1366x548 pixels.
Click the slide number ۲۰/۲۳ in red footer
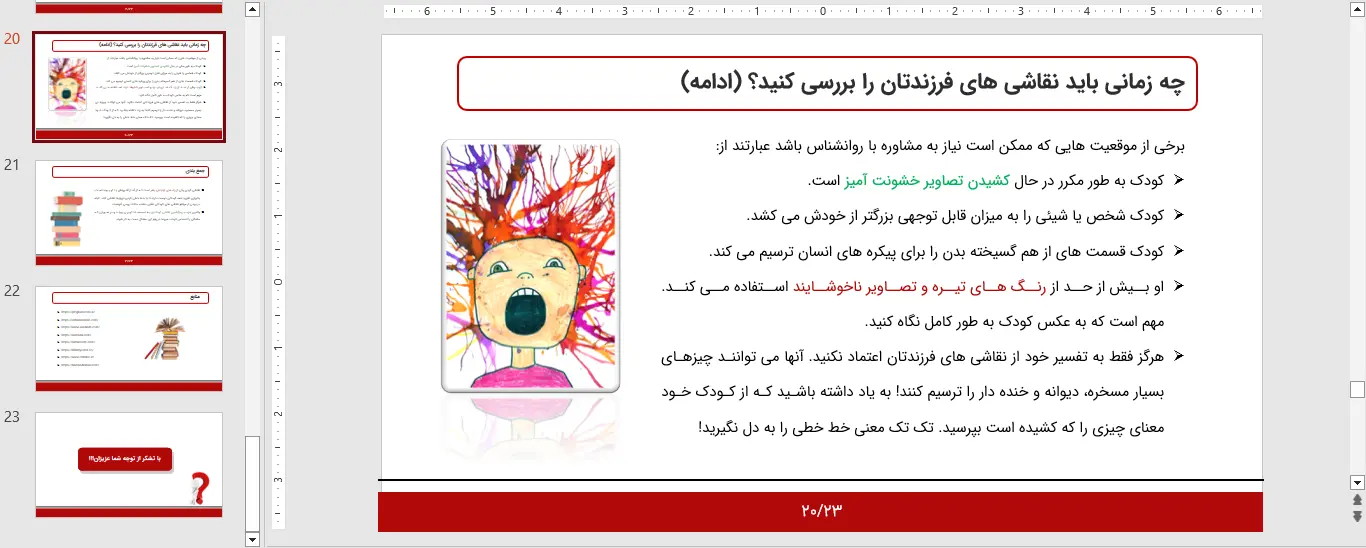click(822, 511)
